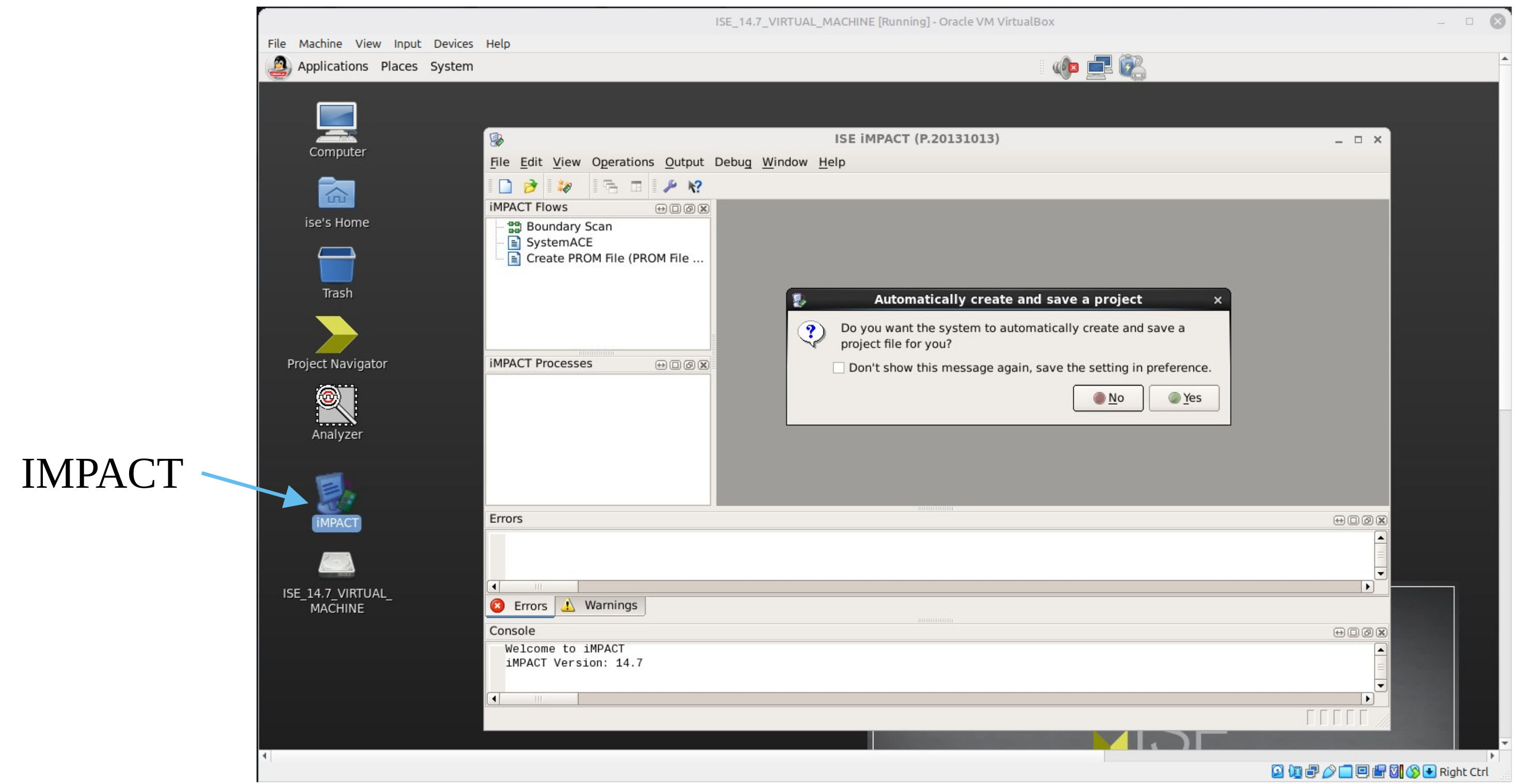Toggle slide-out of iMPACT Processes panel
This screenshot has height=784, width=1514.
661,365
